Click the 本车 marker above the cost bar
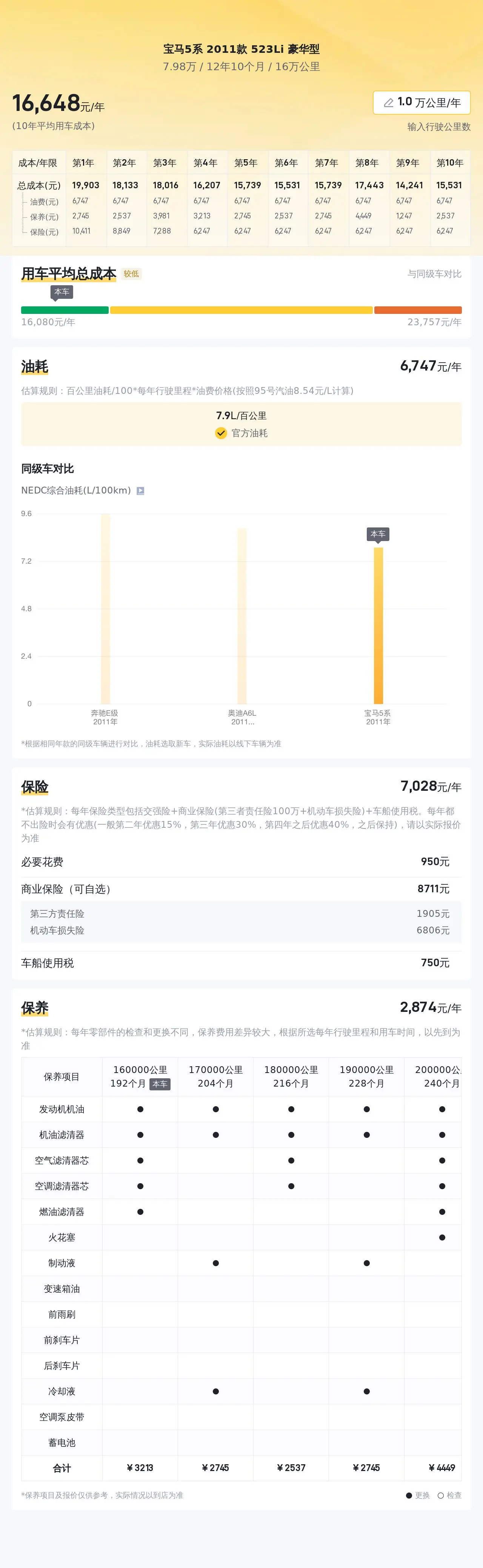Viewport: 483px width, 1568px height. click(x=62, y=292)
